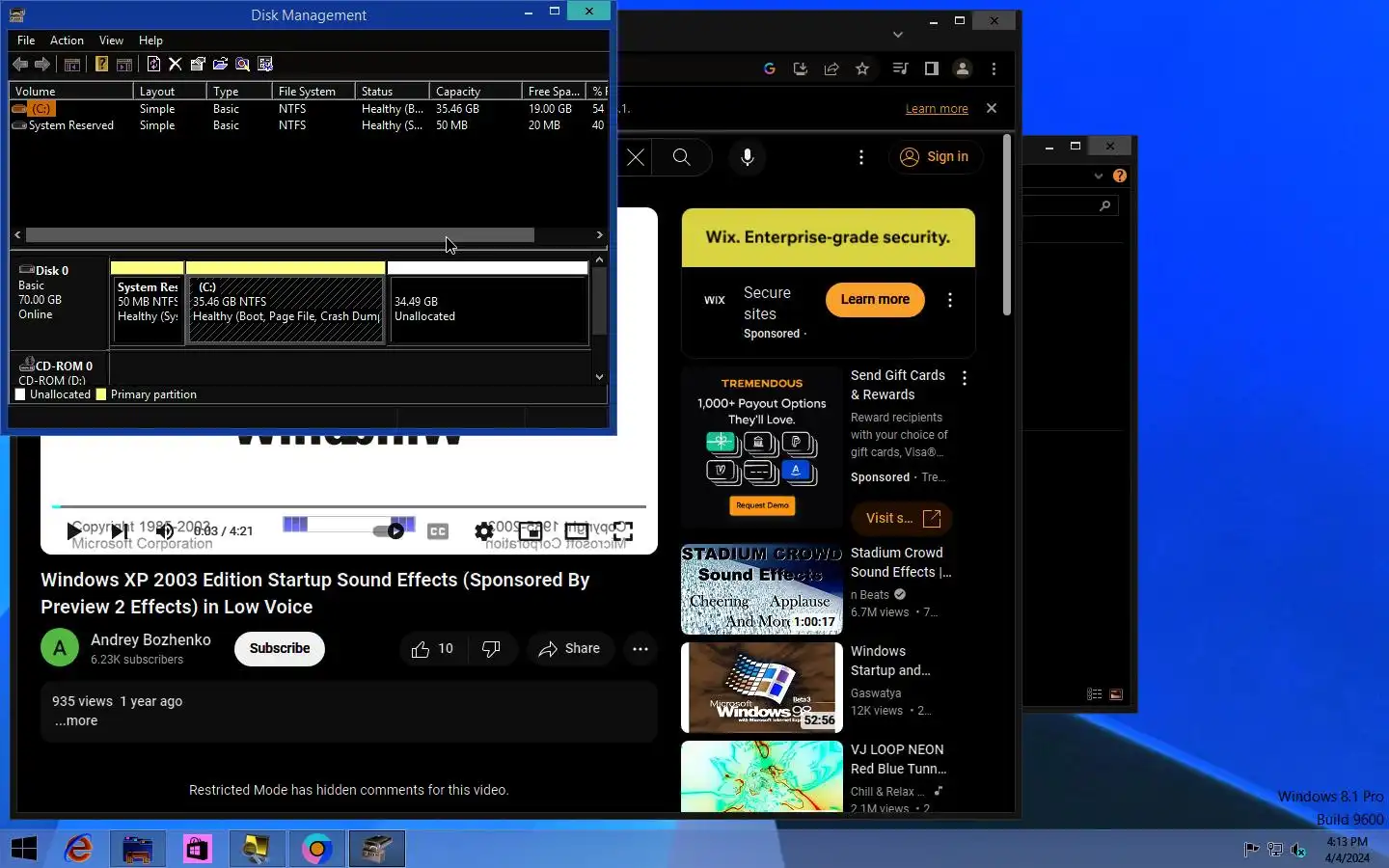This screenshot has width=1389, height=868.
Task: Click the Delete X toolbar icon
Action: pyautogui.click(x=175, y=65)
